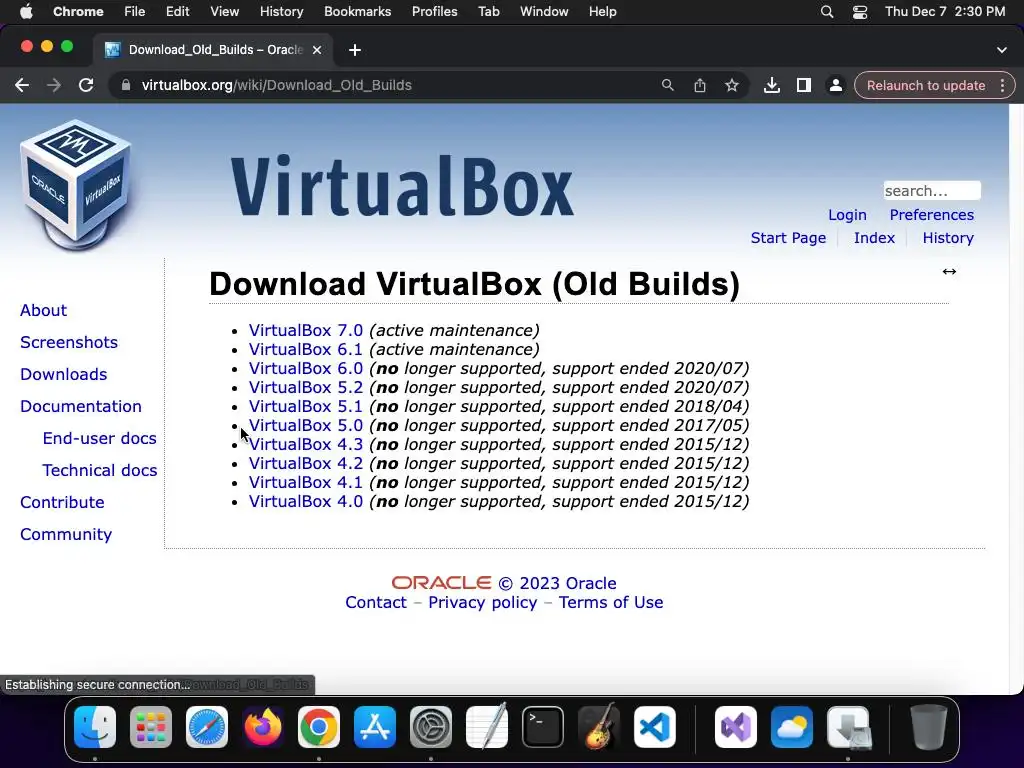
Task: Toggle the Chrome side panel icon
Action: click(804, 86)
